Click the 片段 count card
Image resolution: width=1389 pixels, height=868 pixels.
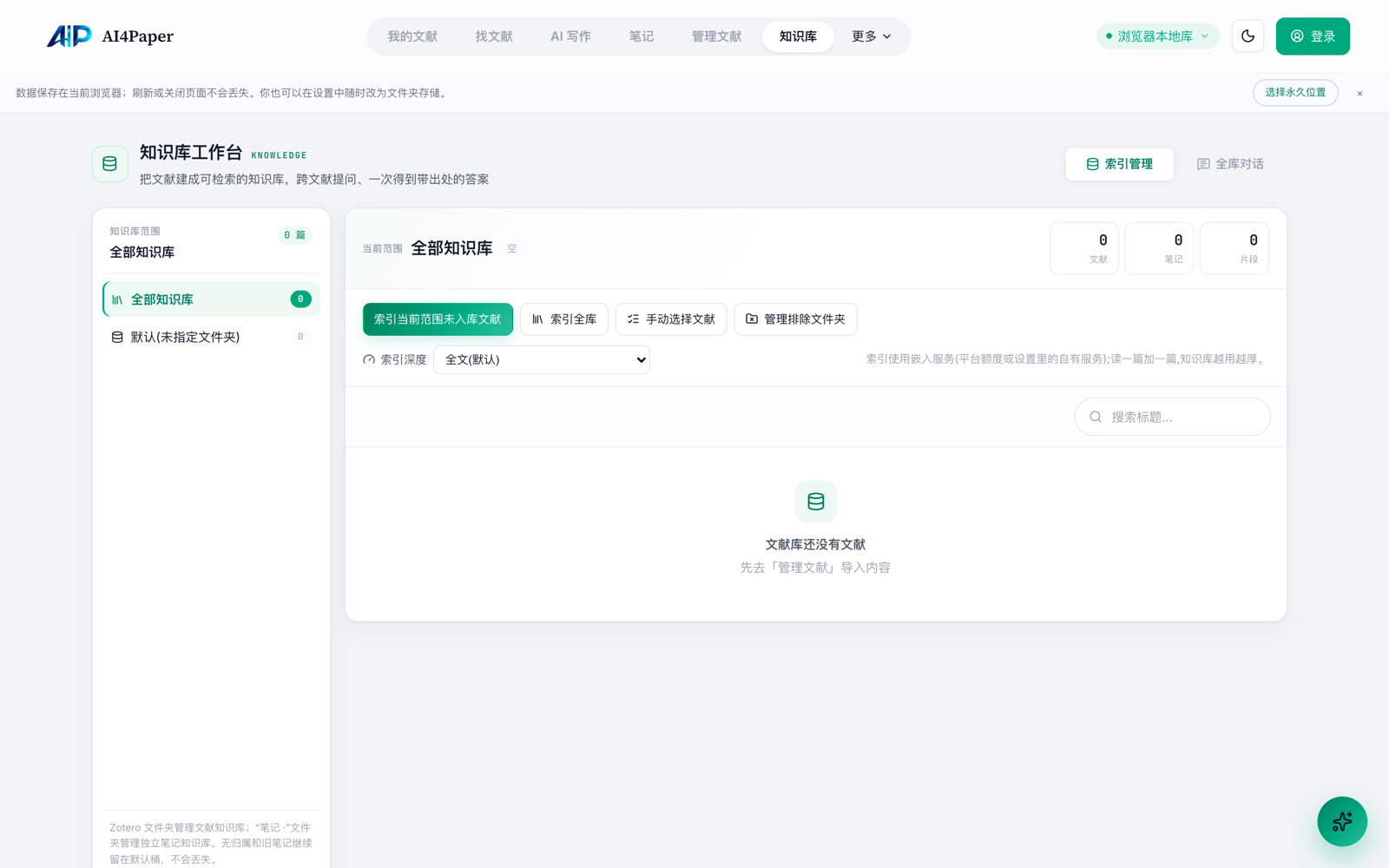click(1234, 248)
